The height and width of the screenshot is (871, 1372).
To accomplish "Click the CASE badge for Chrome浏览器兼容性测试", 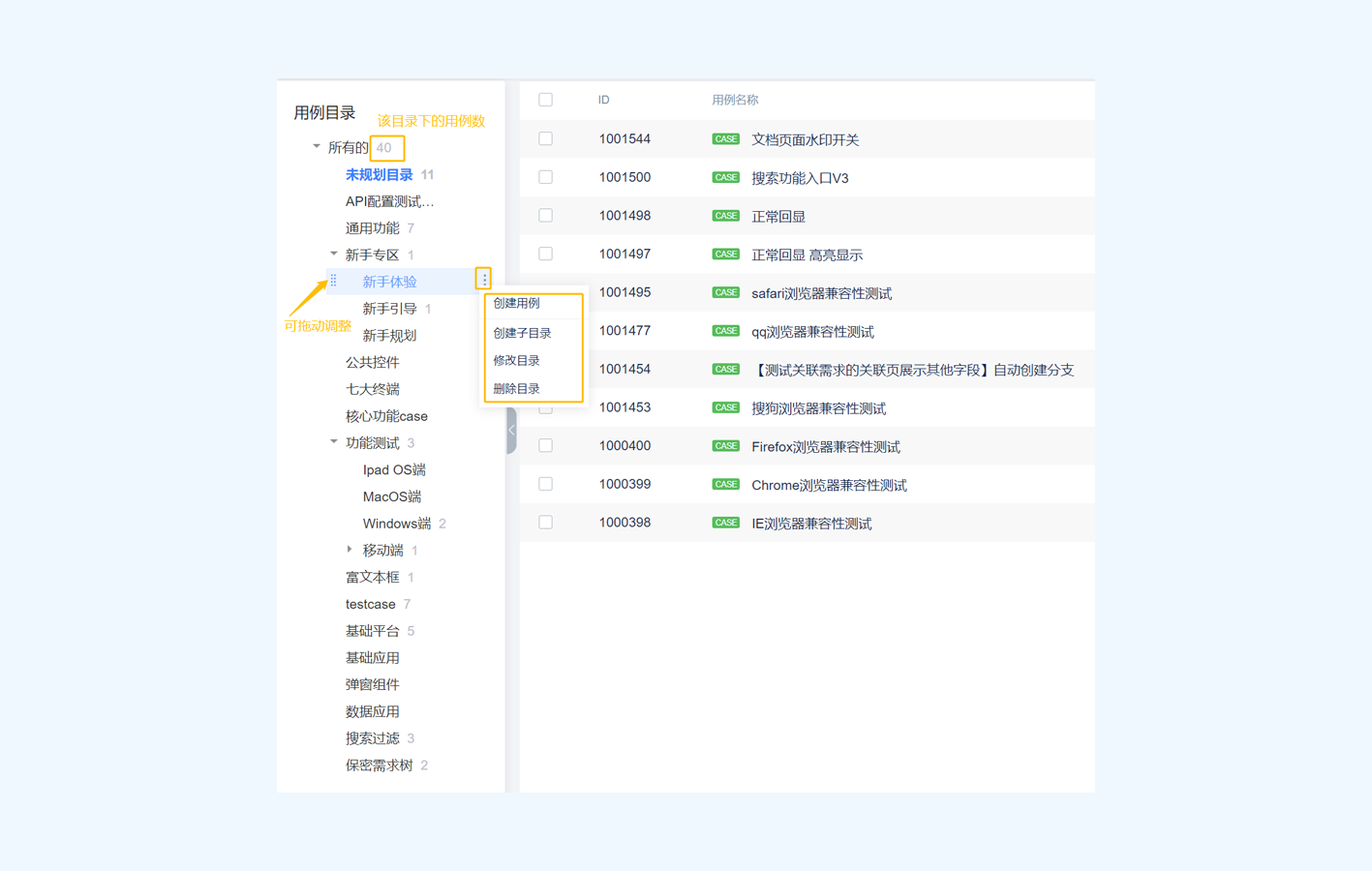I will (x=725, y=484).
